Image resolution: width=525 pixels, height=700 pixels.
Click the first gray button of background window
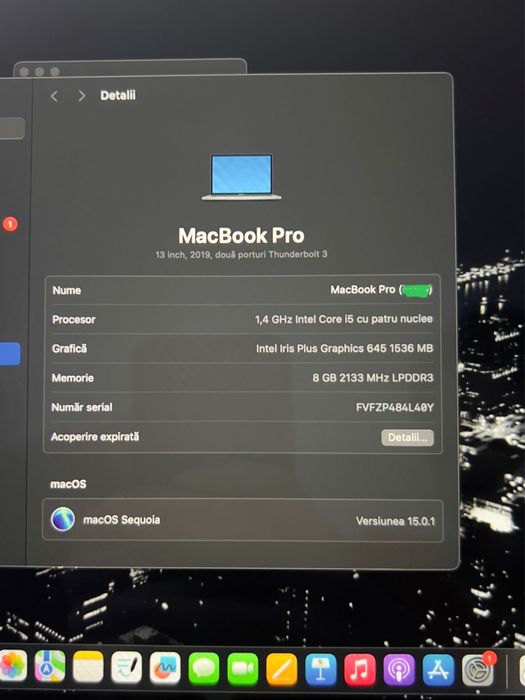(24, 72)
